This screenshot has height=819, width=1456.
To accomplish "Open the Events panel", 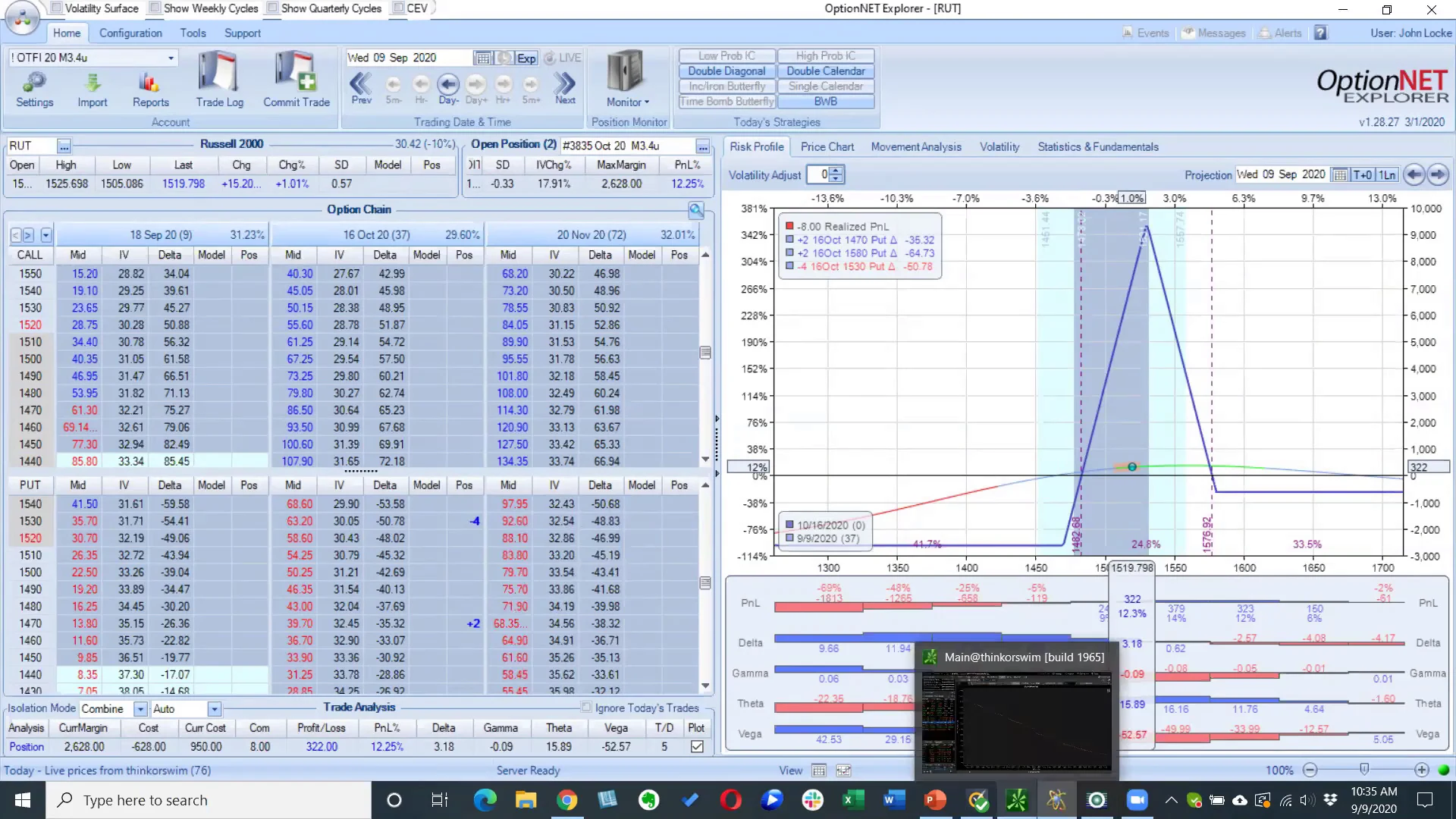I will point(1146,33).
